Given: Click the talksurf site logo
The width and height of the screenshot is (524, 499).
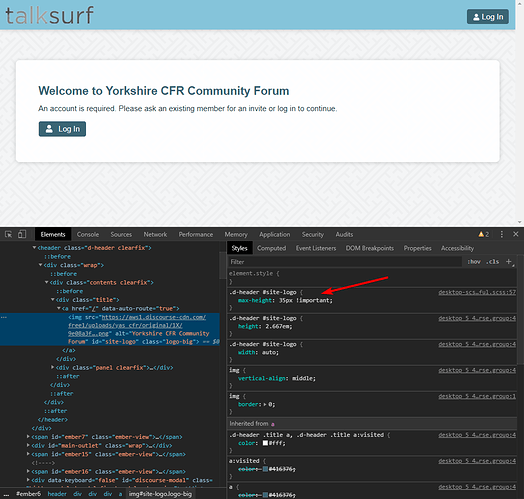Looking at the screenshot, I should [x=49, y=15].
